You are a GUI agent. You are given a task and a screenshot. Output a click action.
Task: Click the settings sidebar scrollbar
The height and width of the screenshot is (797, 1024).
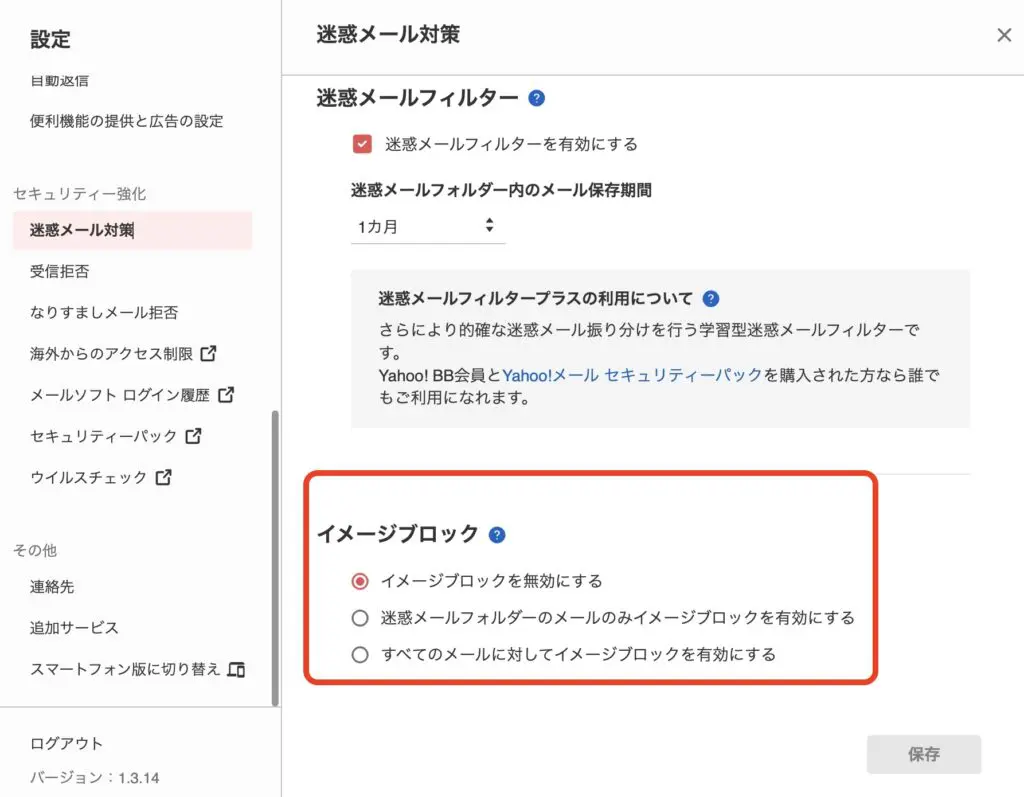point(275,558)
